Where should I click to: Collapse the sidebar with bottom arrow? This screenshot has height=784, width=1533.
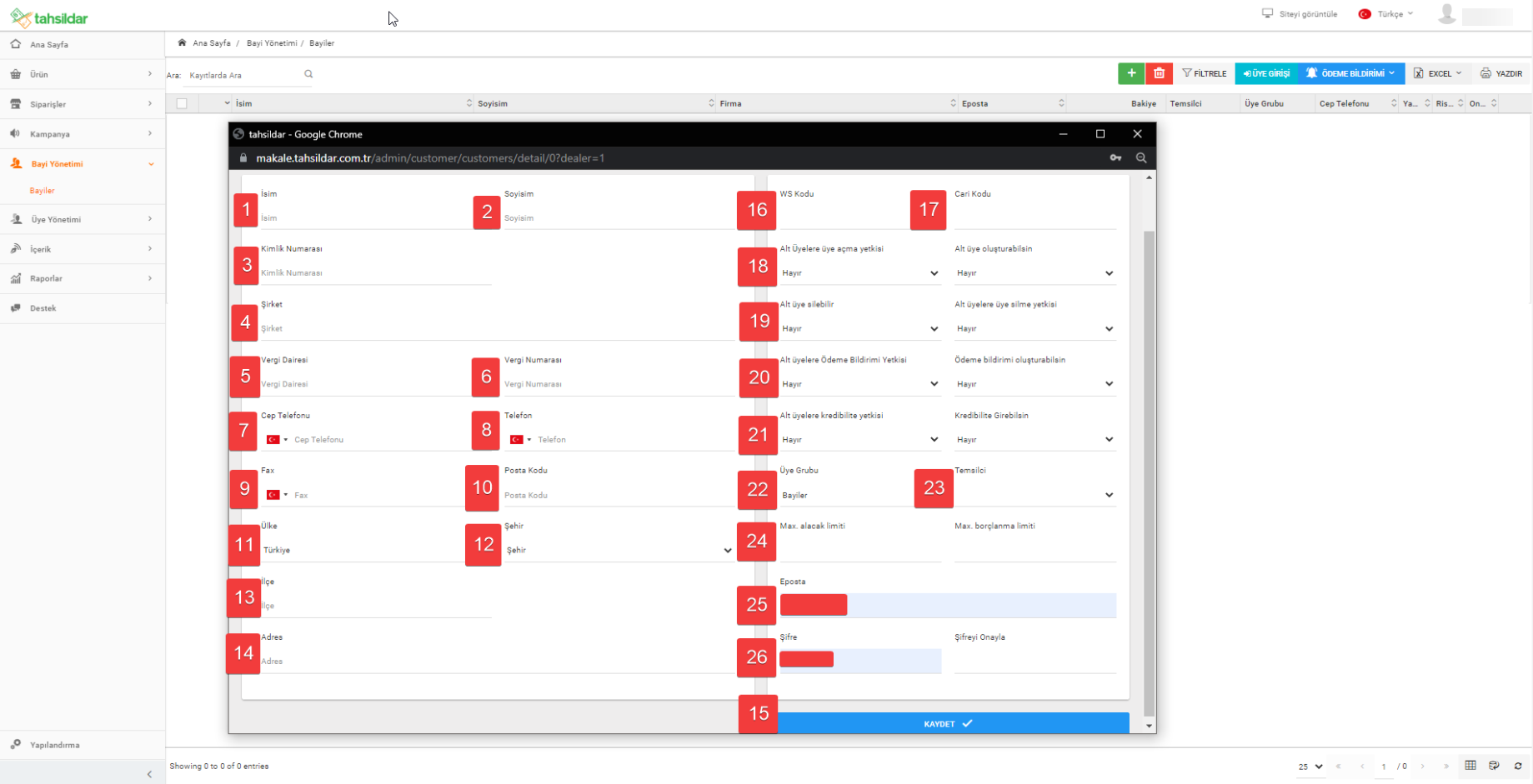[x=149, y=774]
